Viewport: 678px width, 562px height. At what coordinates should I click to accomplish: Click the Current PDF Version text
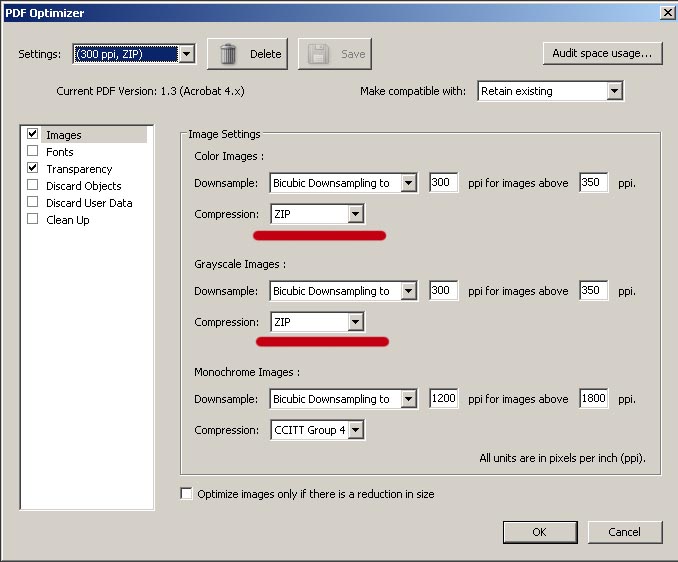pyautogui.click(x=150, y=91)
